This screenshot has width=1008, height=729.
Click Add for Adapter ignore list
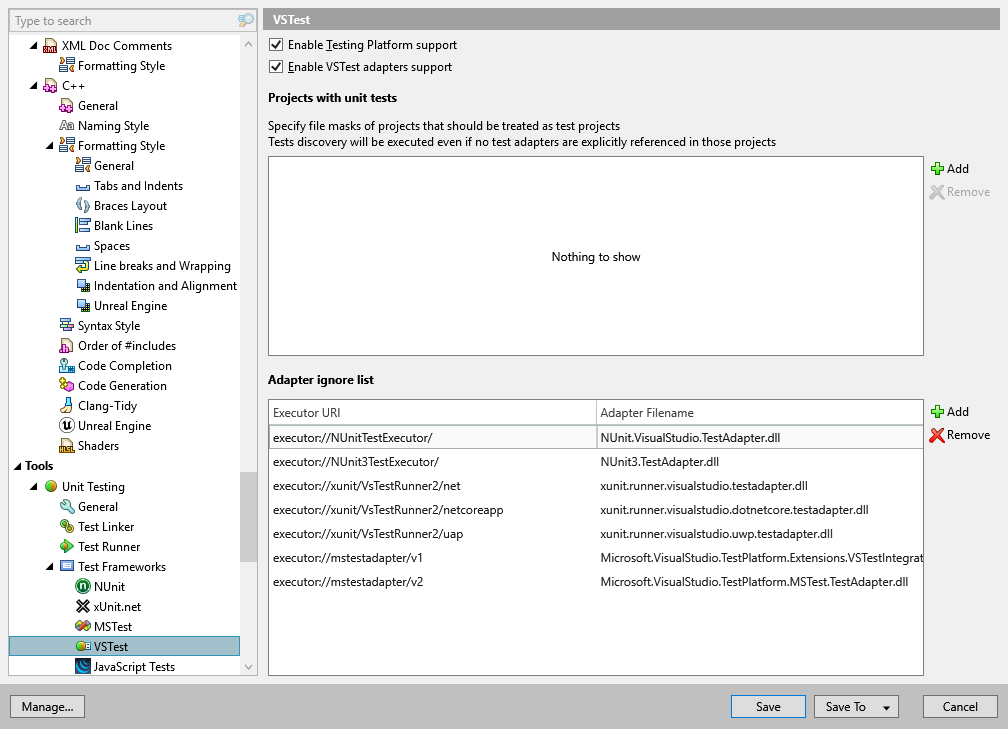point(950,411)
